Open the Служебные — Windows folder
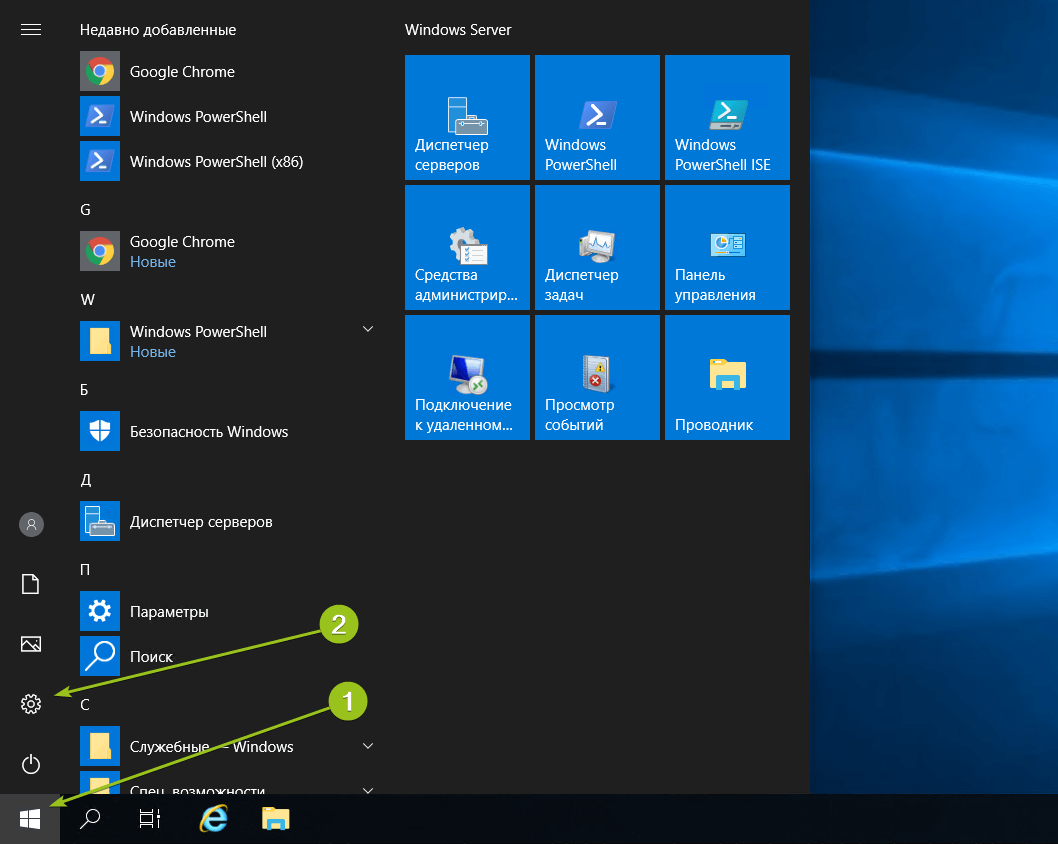This screenshot has height=844, width=1058. point(229,746)
